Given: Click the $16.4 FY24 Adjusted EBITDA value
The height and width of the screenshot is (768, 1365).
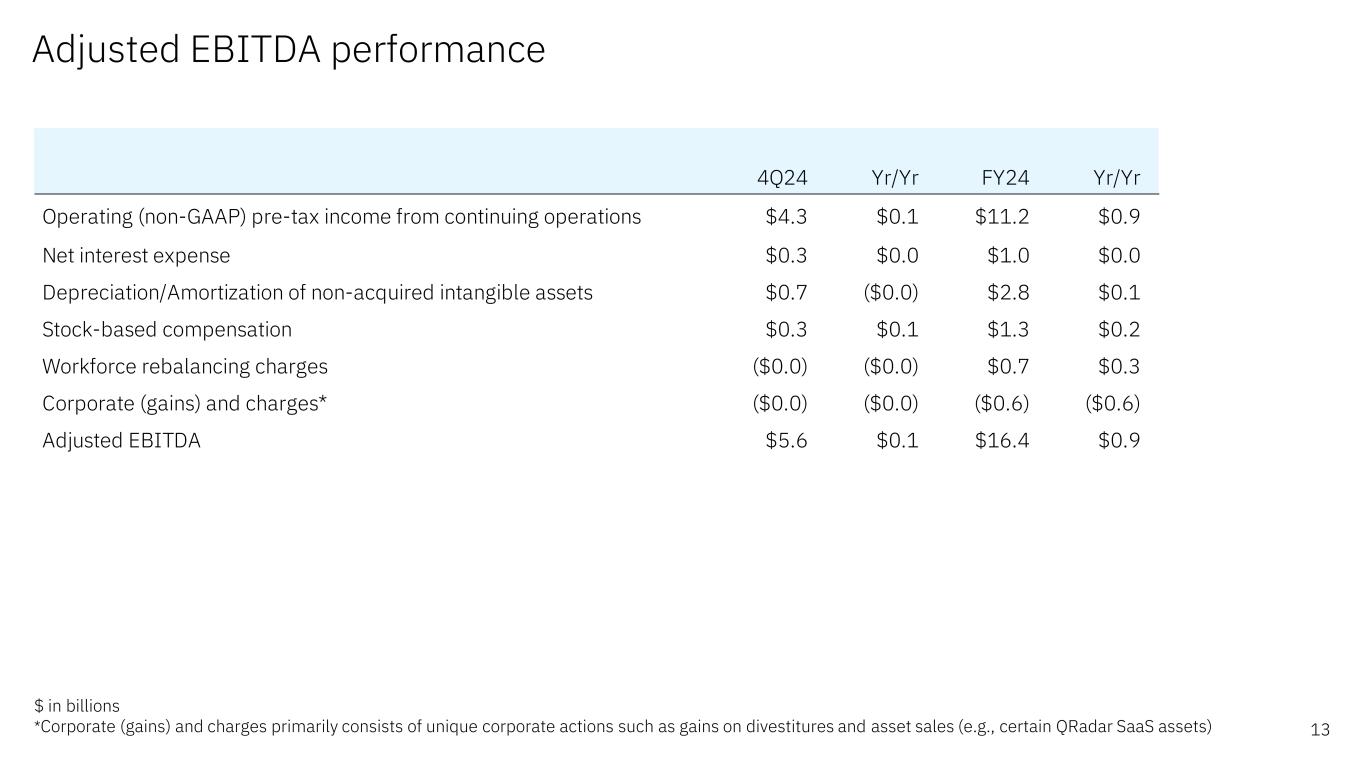Looking at the screenshot, I should point(1002,440).
